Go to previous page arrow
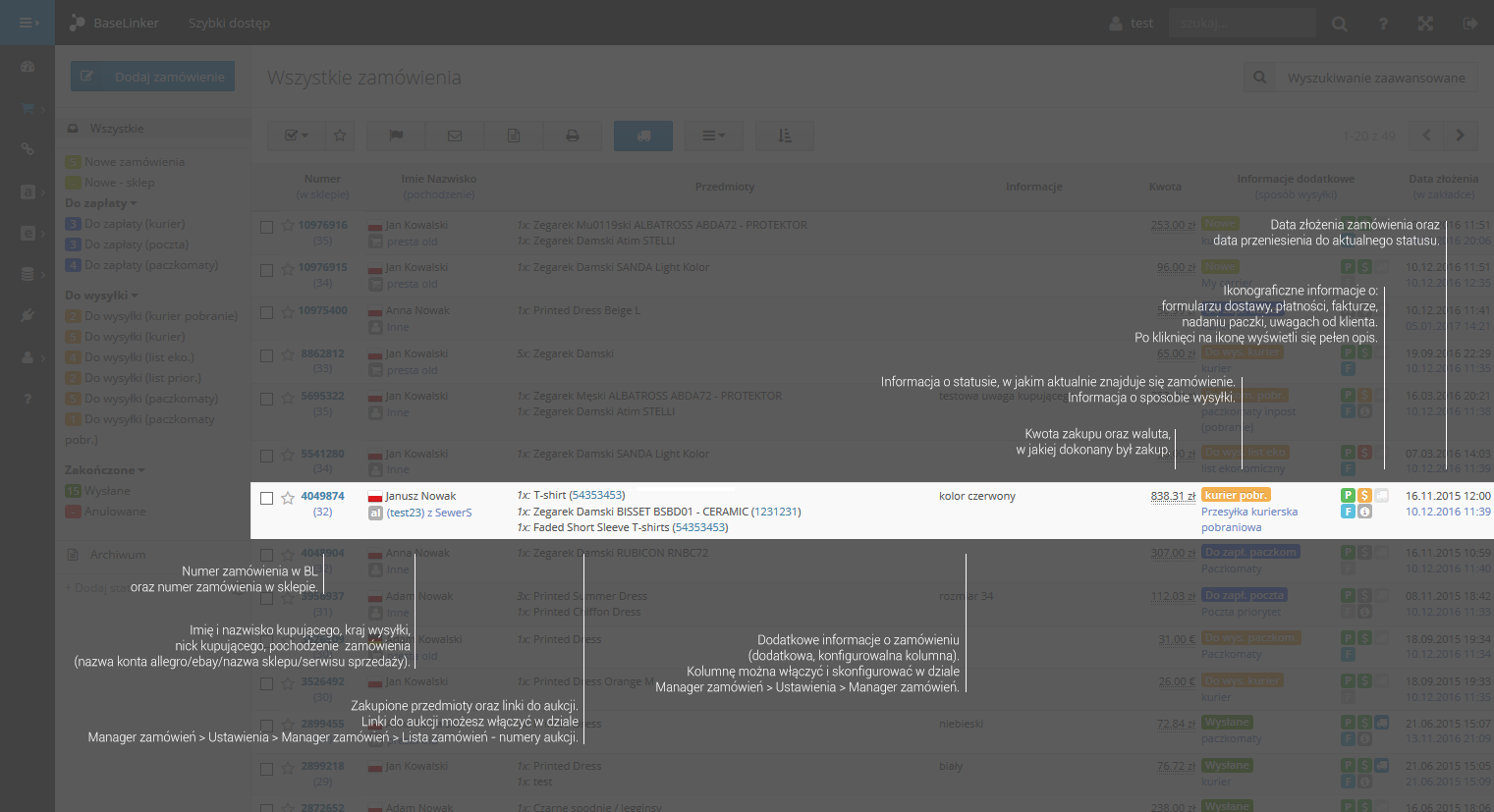The width and height of the screenshot is (1494, 812). pos(1426,135)
